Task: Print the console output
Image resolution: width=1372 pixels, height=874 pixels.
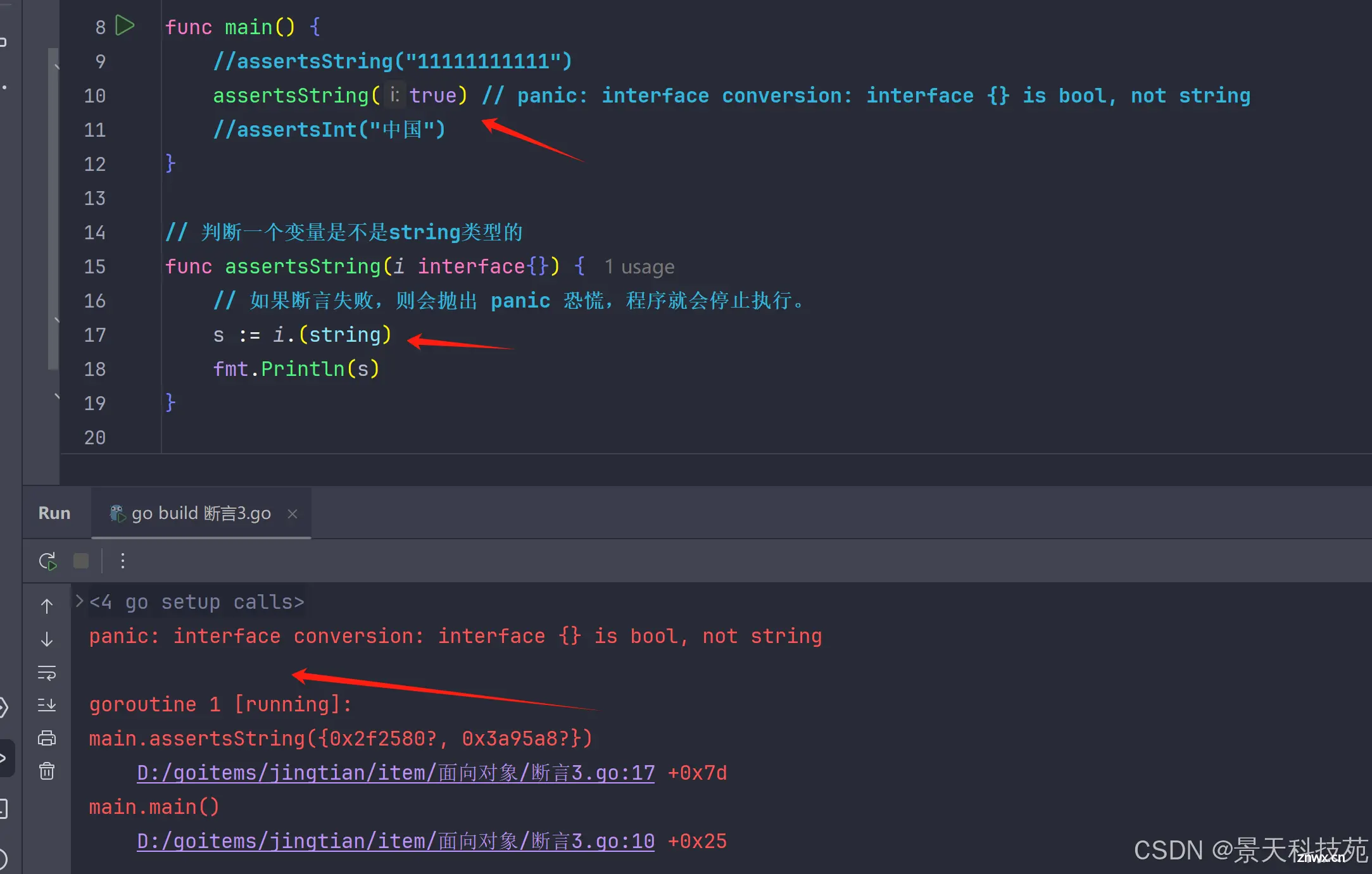Action: tap(47, 738)
